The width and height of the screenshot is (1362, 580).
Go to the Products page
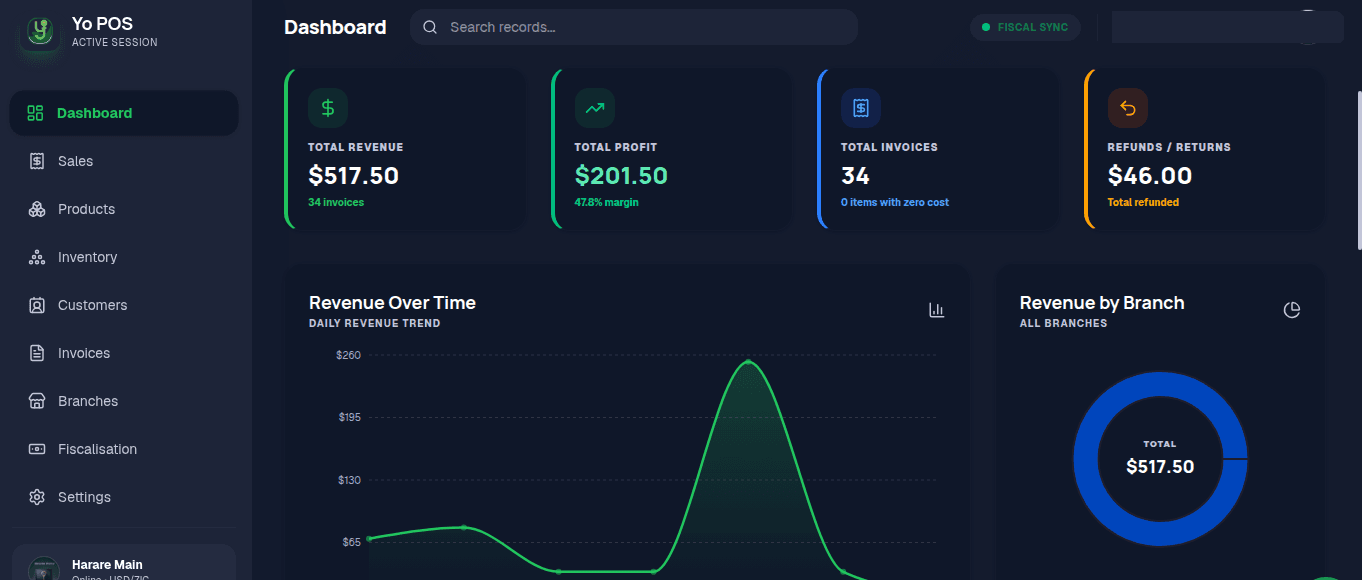click(124, 209)
